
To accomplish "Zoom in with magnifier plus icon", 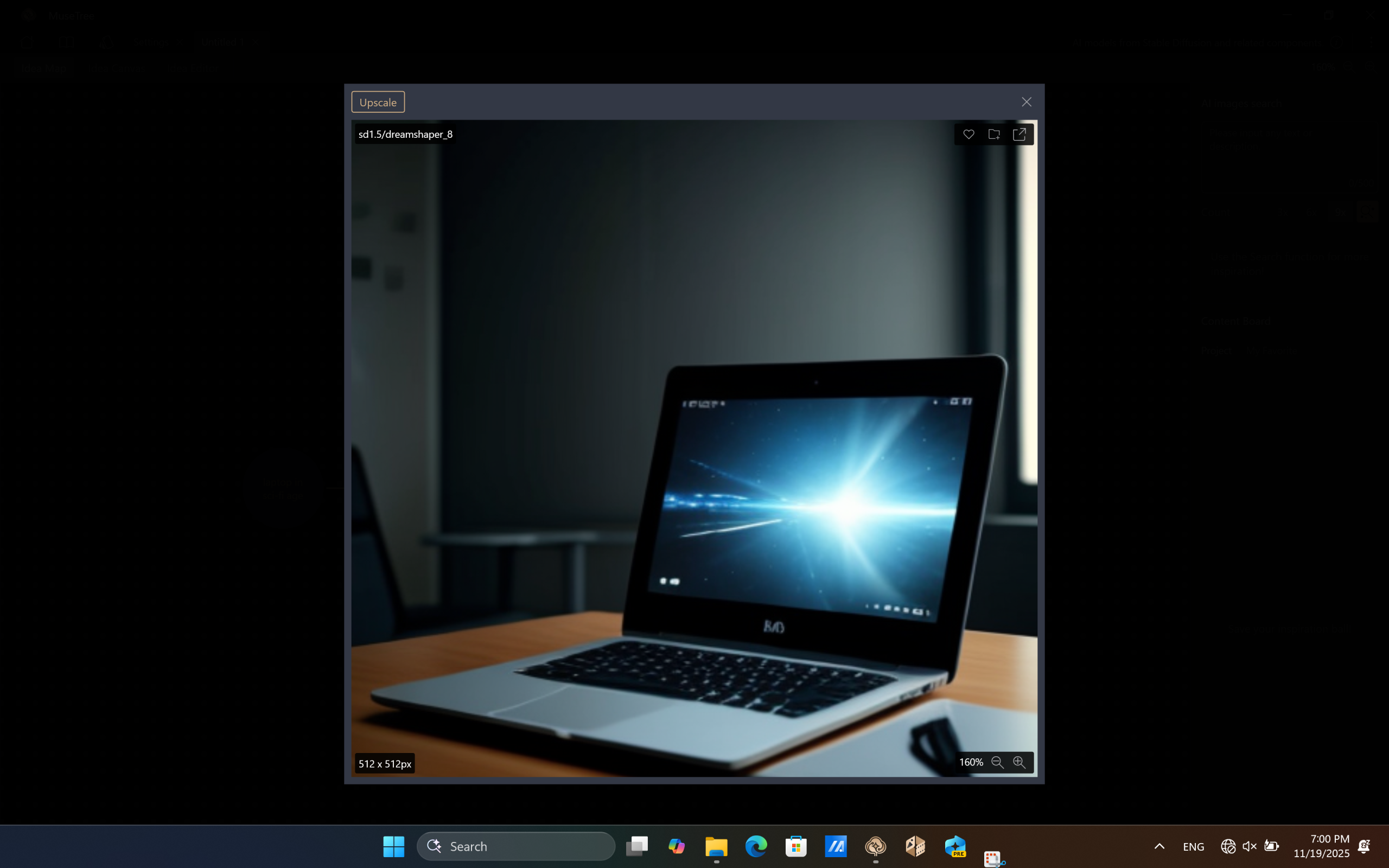I will tap(1020, 762).
